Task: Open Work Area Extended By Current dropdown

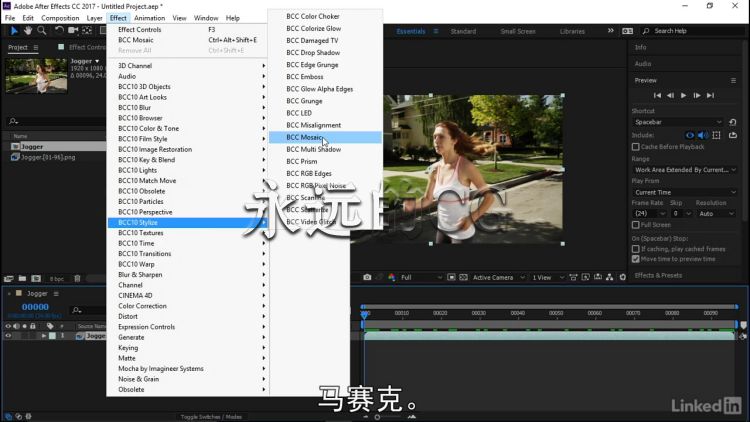Action: point(684,170)
